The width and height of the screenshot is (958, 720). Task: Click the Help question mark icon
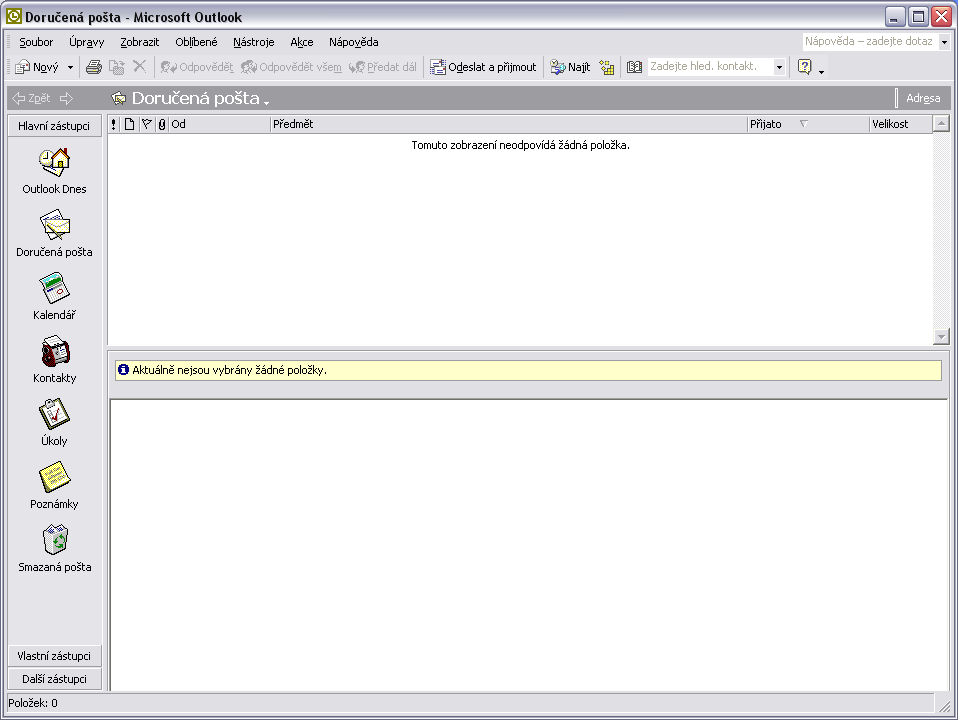pyautogui.click(x=805, y=66)
